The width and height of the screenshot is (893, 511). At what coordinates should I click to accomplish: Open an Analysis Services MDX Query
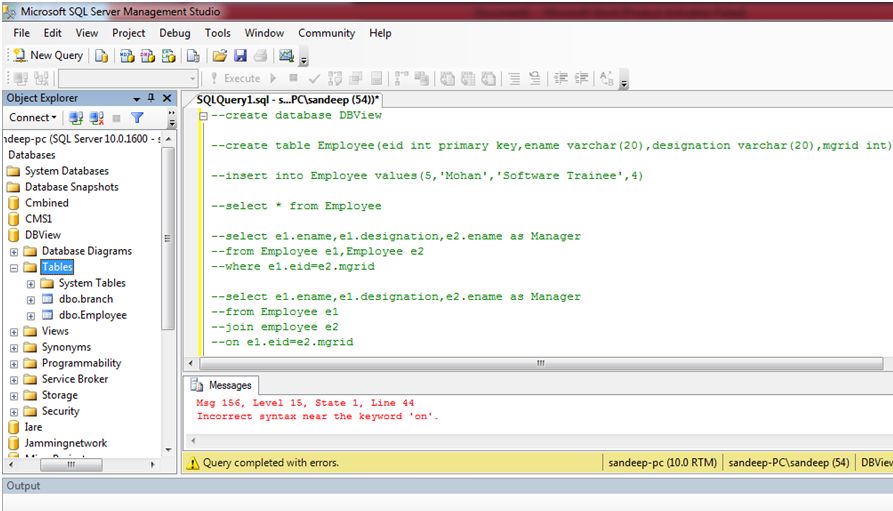(127, 55)
